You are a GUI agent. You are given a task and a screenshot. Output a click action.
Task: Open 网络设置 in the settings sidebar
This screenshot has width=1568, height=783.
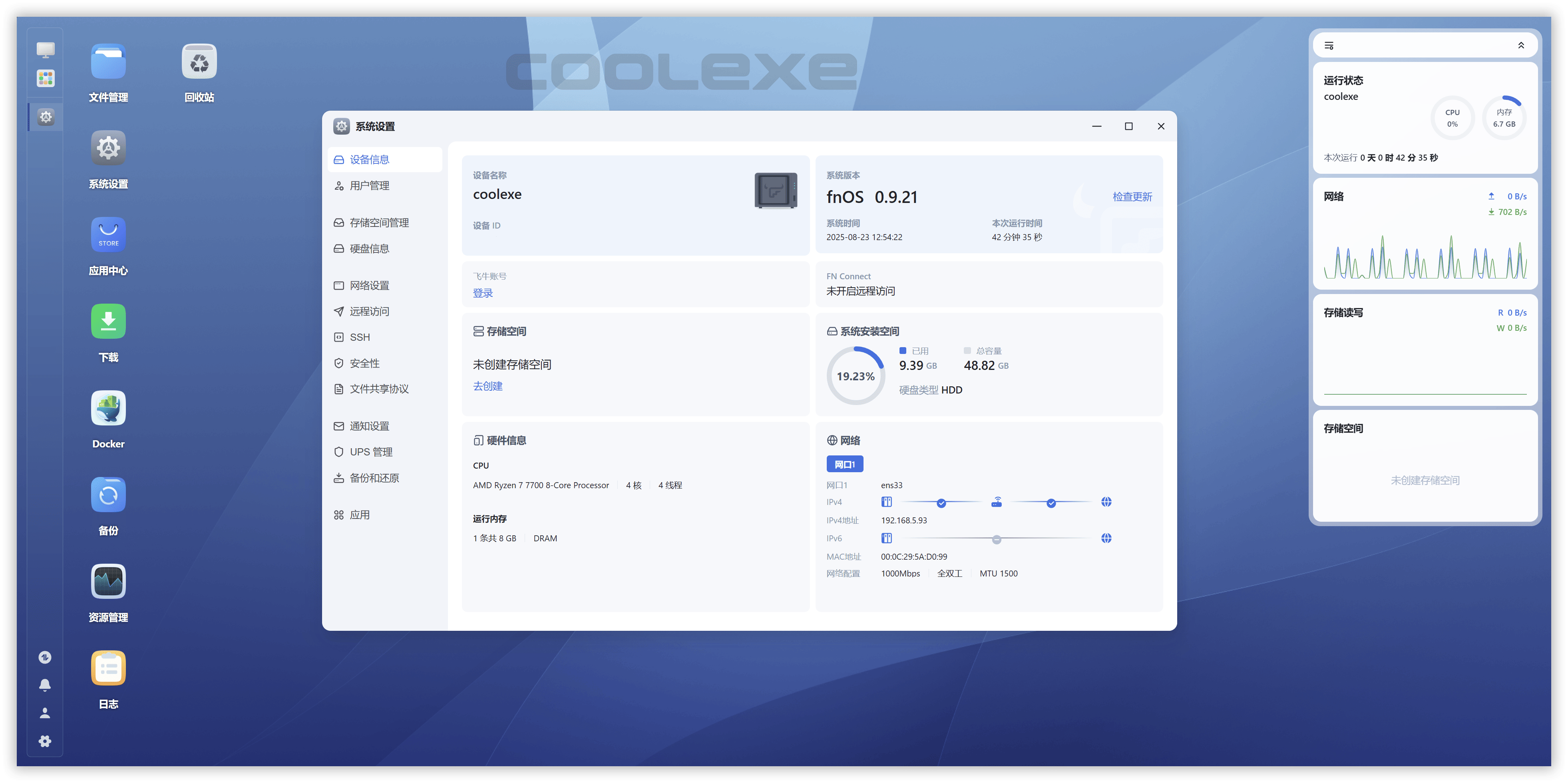click(x=370, y=285)
